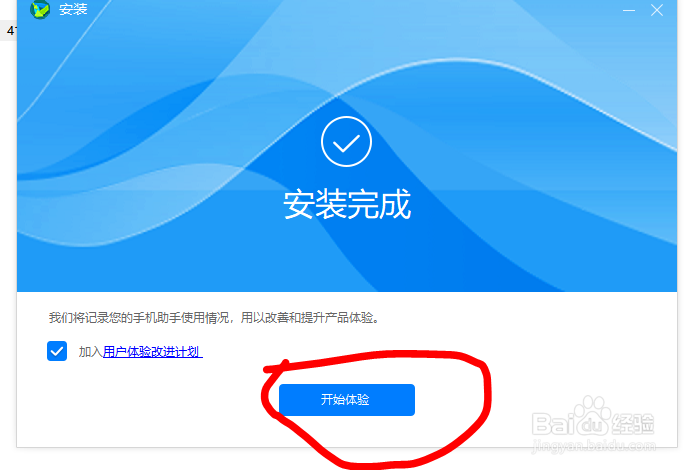Viewport: 693px width, 470px height.
Task: Click the 开始体验 button
Action: point(347,400)
